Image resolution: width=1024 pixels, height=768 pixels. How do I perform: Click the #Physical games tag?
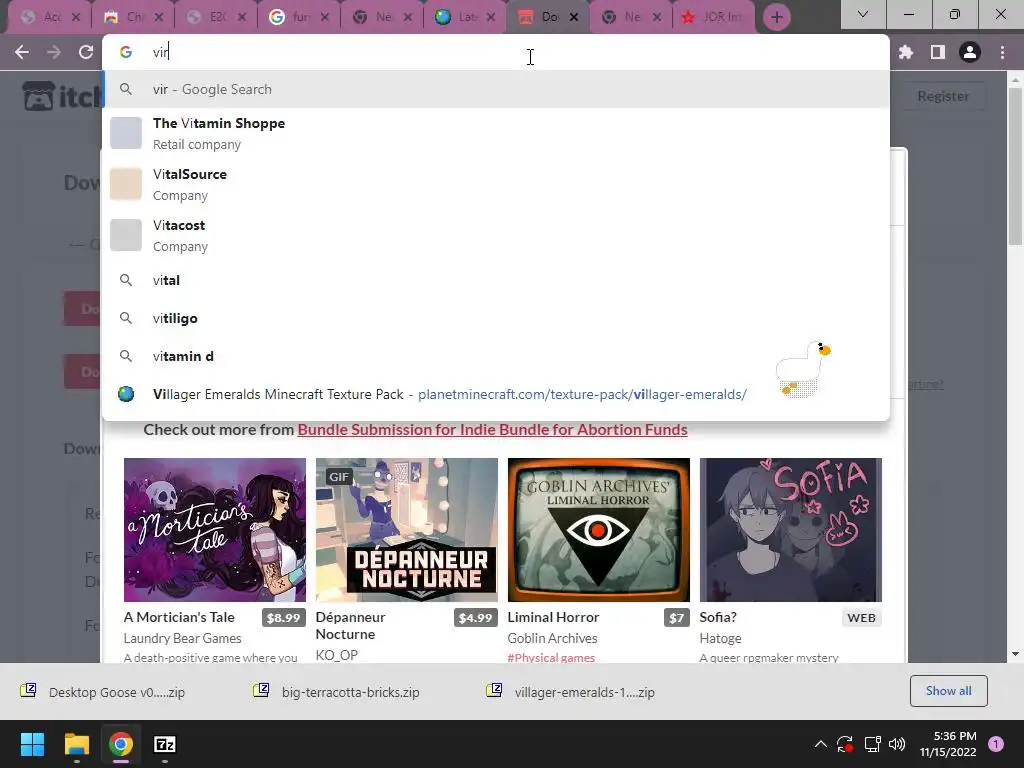[551, 657]
